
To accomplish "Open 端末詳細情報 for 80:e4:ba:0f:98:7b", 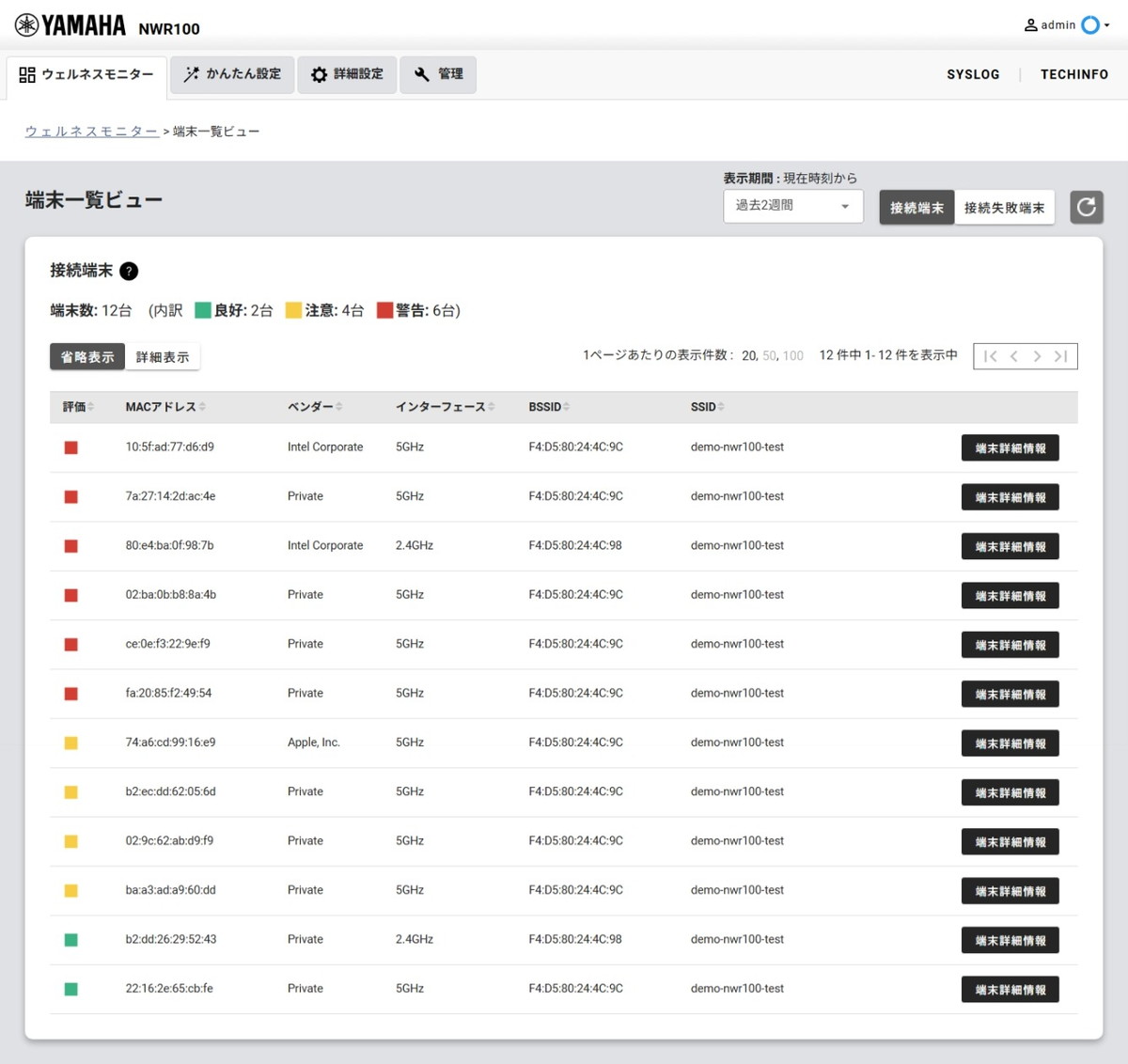I will pyautogui.click(x=1010, y=547).
